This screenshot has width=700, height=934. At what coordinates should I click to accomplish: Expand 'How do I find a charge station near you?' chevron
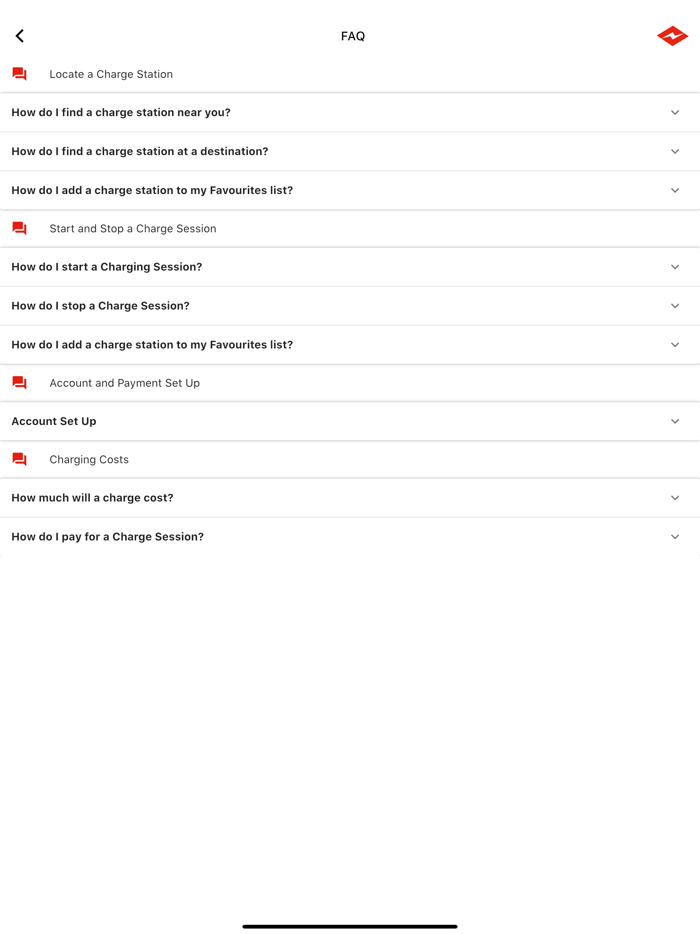[675, 113]
